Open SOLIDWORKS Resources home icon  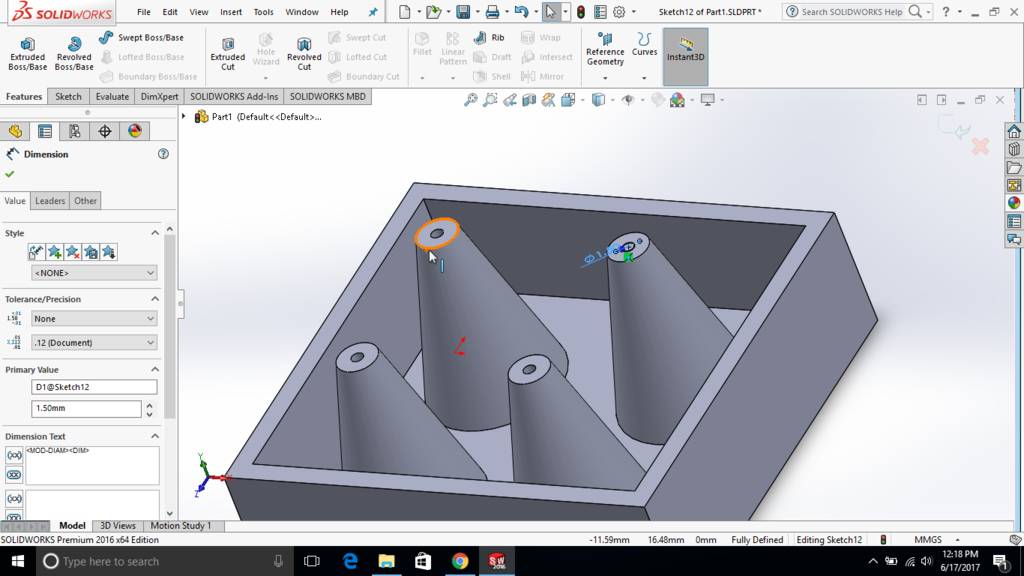point(1014,131)
